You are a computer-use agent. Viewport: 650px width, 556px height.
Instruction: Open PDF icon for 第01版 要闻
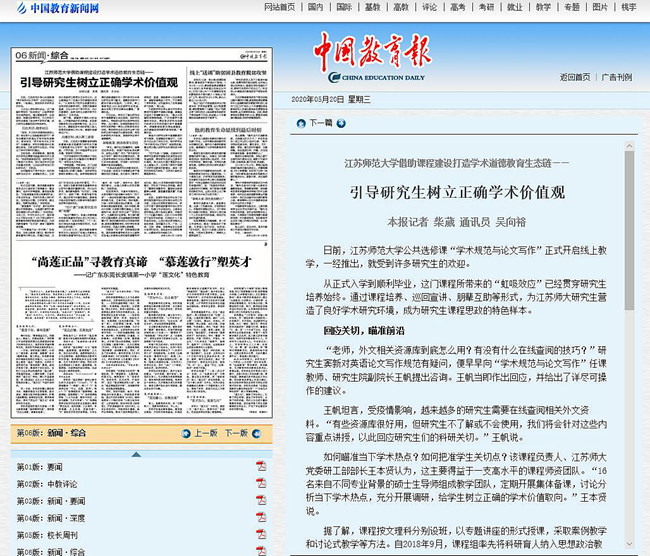tap(261, 467)
